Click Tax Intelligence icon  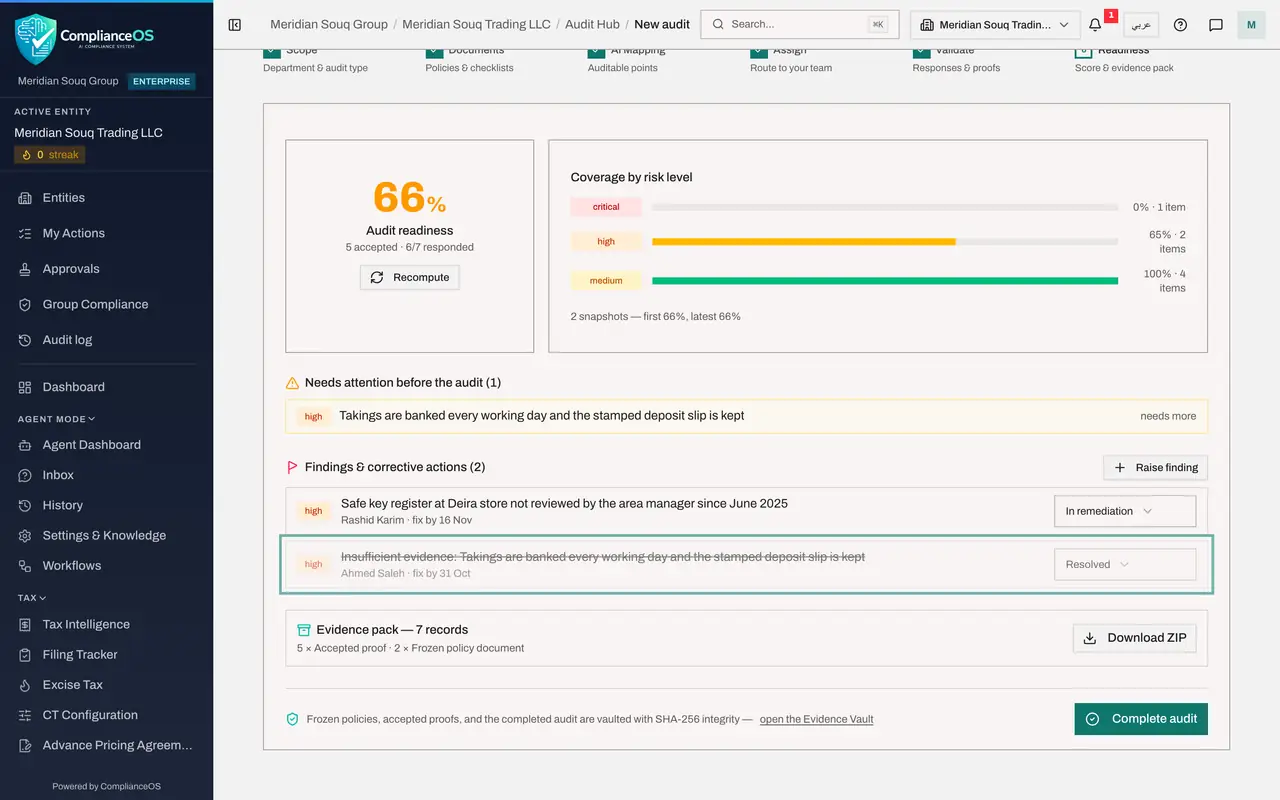(x=25, y=624)
